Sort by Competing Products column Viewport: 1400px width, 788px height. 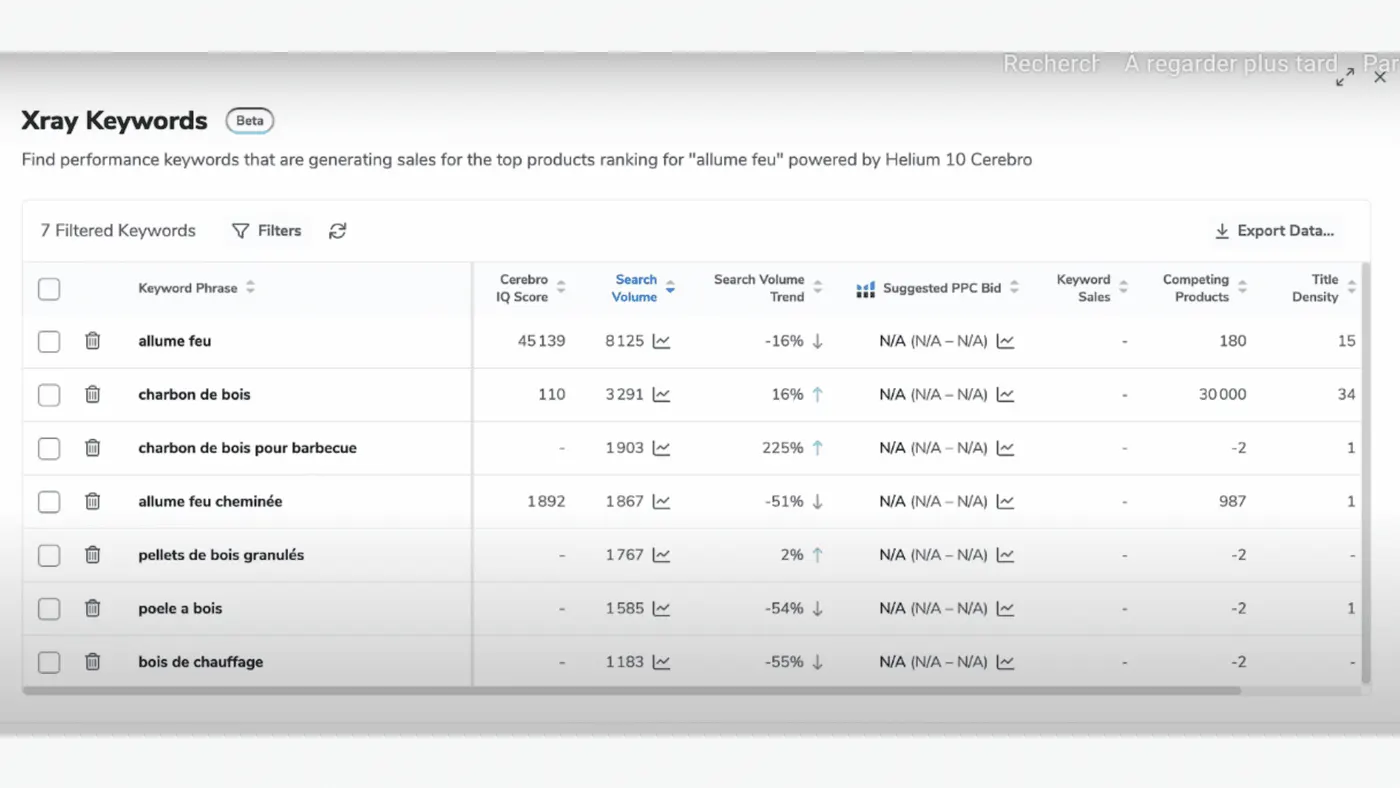click(1242, 288)
